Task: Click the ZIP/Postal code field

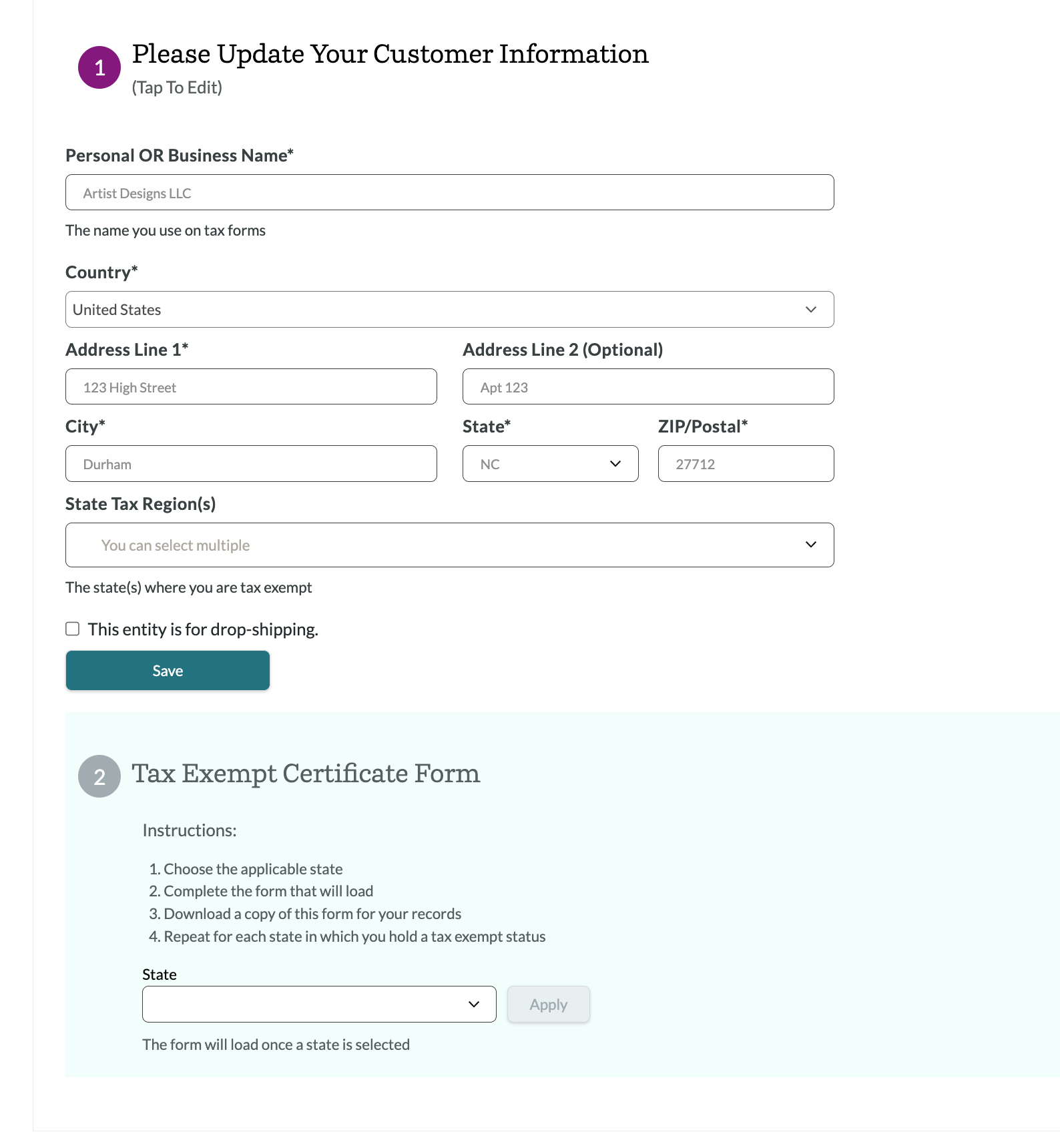Action: click(746, 464)
